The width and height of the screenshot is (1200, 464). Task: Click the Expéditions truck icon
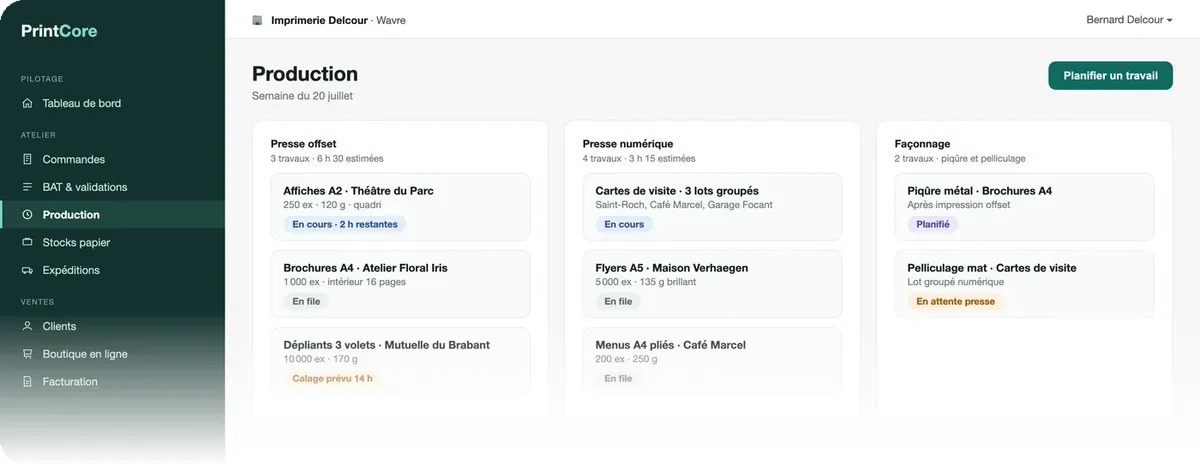27,270
